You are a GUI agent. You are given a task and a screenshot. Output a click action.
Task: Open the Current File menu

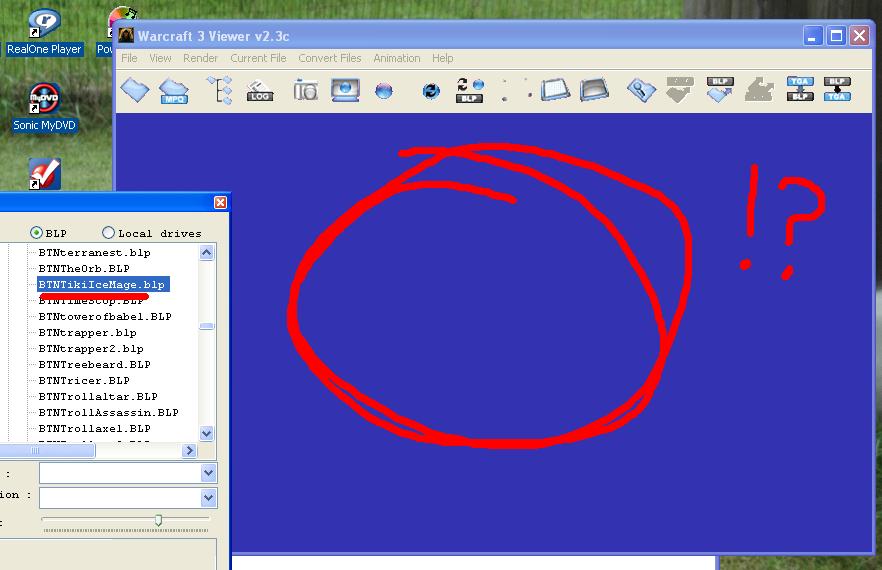(258, 58)
